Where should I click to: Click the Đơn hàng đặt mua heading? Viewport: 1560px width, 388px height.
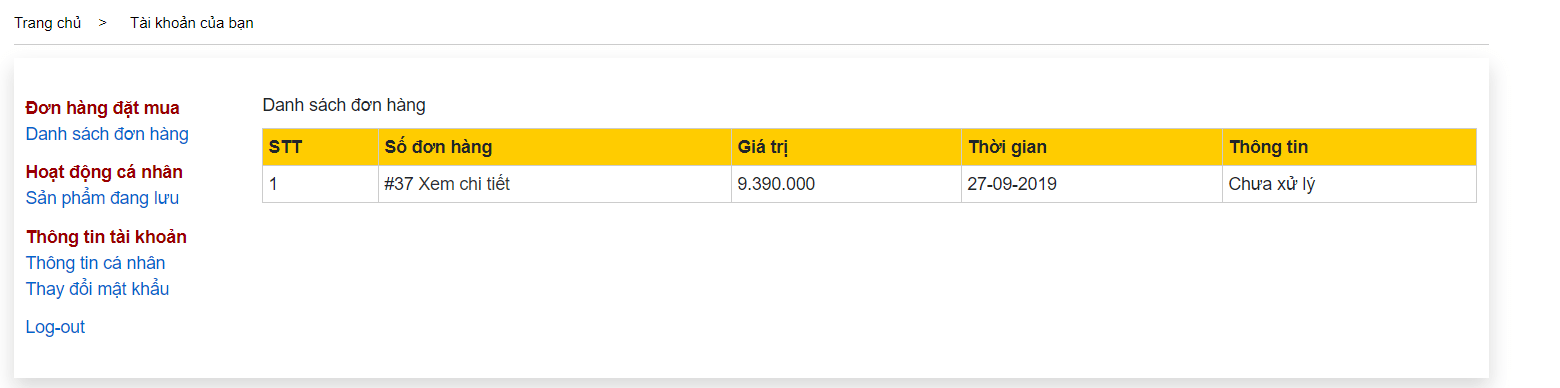[x=102, y=108]
